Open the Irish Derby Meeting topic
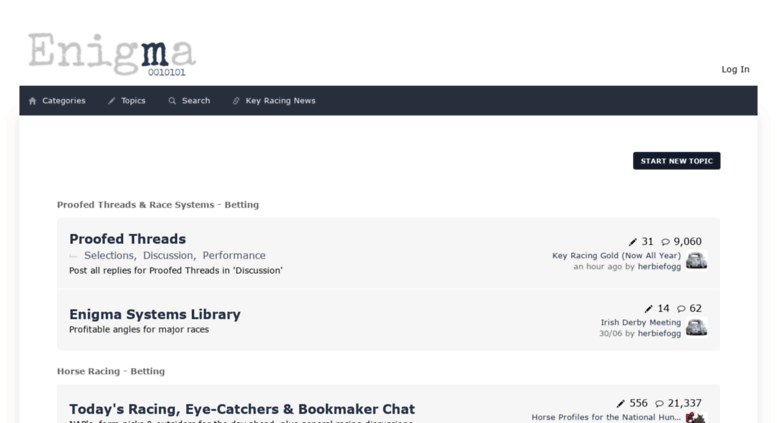Viewport: 777px width, 423px height. pyautogui.click(x=641, y=322)
